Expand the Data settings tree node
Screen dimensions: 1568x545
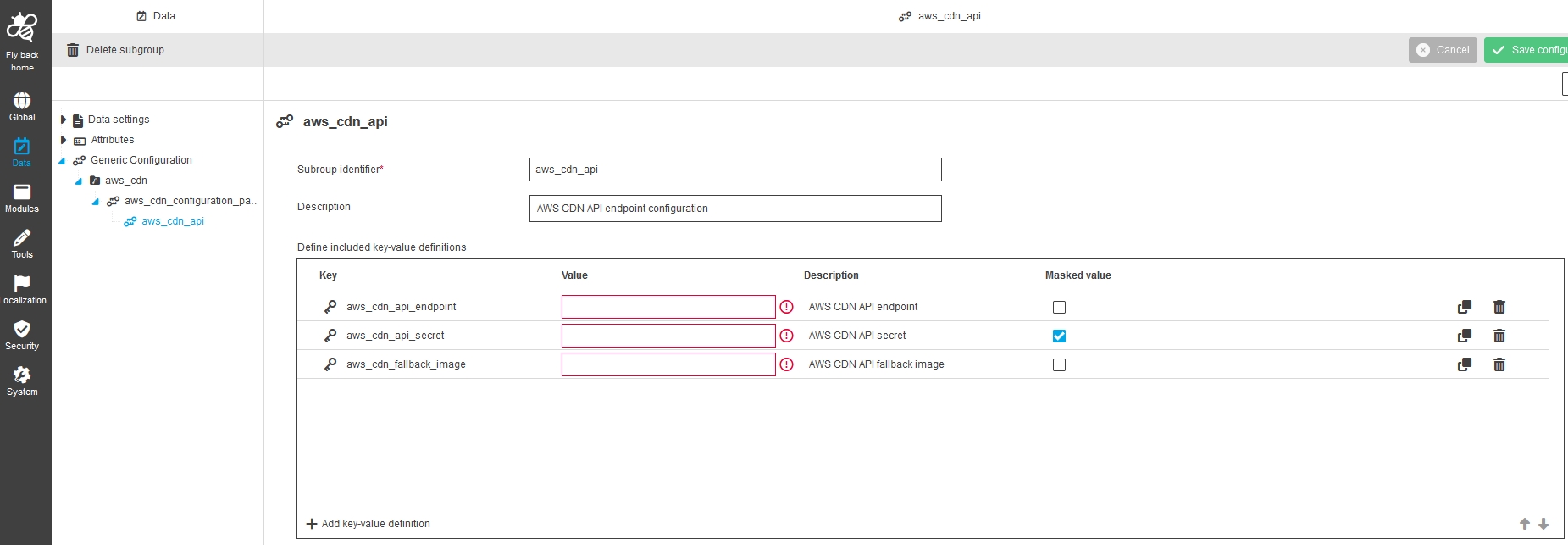(x=64, y=120)
